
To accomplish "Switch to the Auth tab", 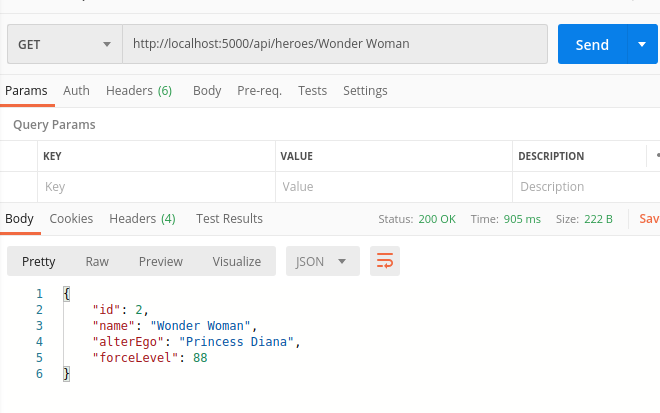I will pyautogui.click(x=76, y=90).
